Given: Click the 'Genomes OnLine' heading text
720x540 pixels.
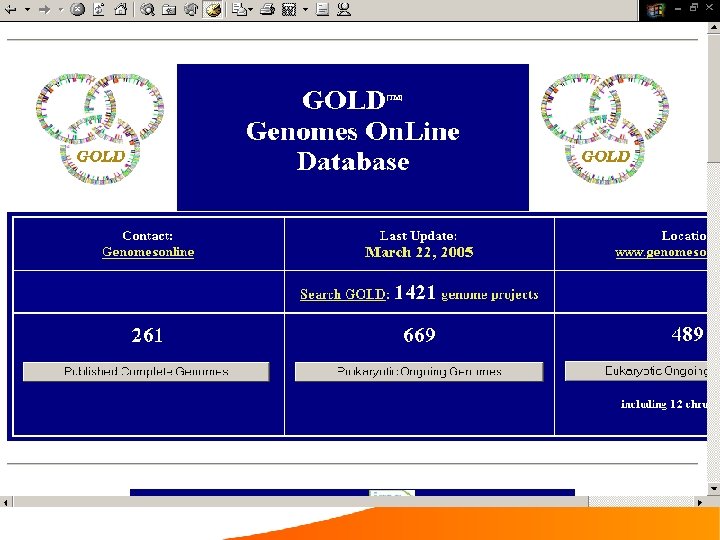Looking at the screenshot, I should point(353,131).
